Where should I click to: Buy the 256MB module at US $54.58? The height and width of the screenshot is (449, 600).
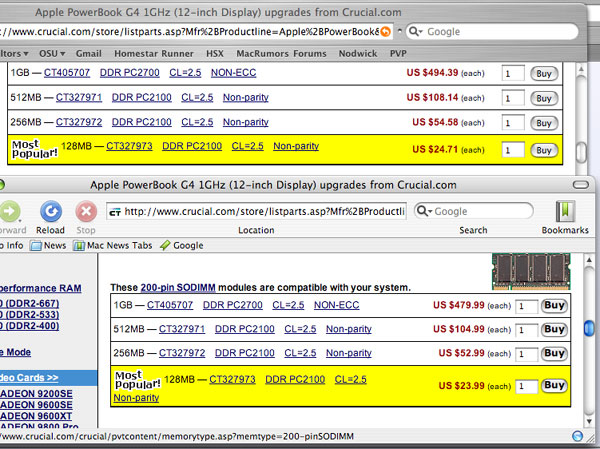pyautogui.click(x=544, y=123)
